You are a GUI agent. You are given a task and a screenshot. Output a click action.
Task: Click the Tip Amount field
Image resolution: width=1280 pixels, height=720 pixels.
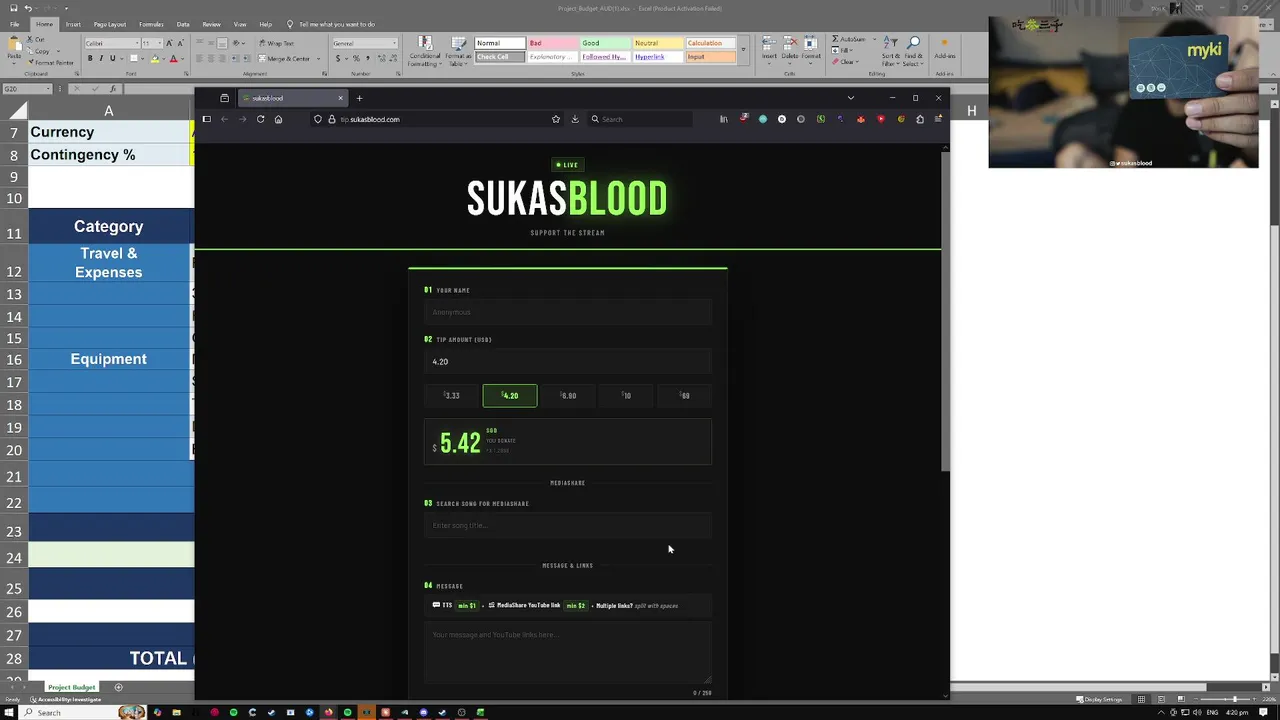coord(568,361)
